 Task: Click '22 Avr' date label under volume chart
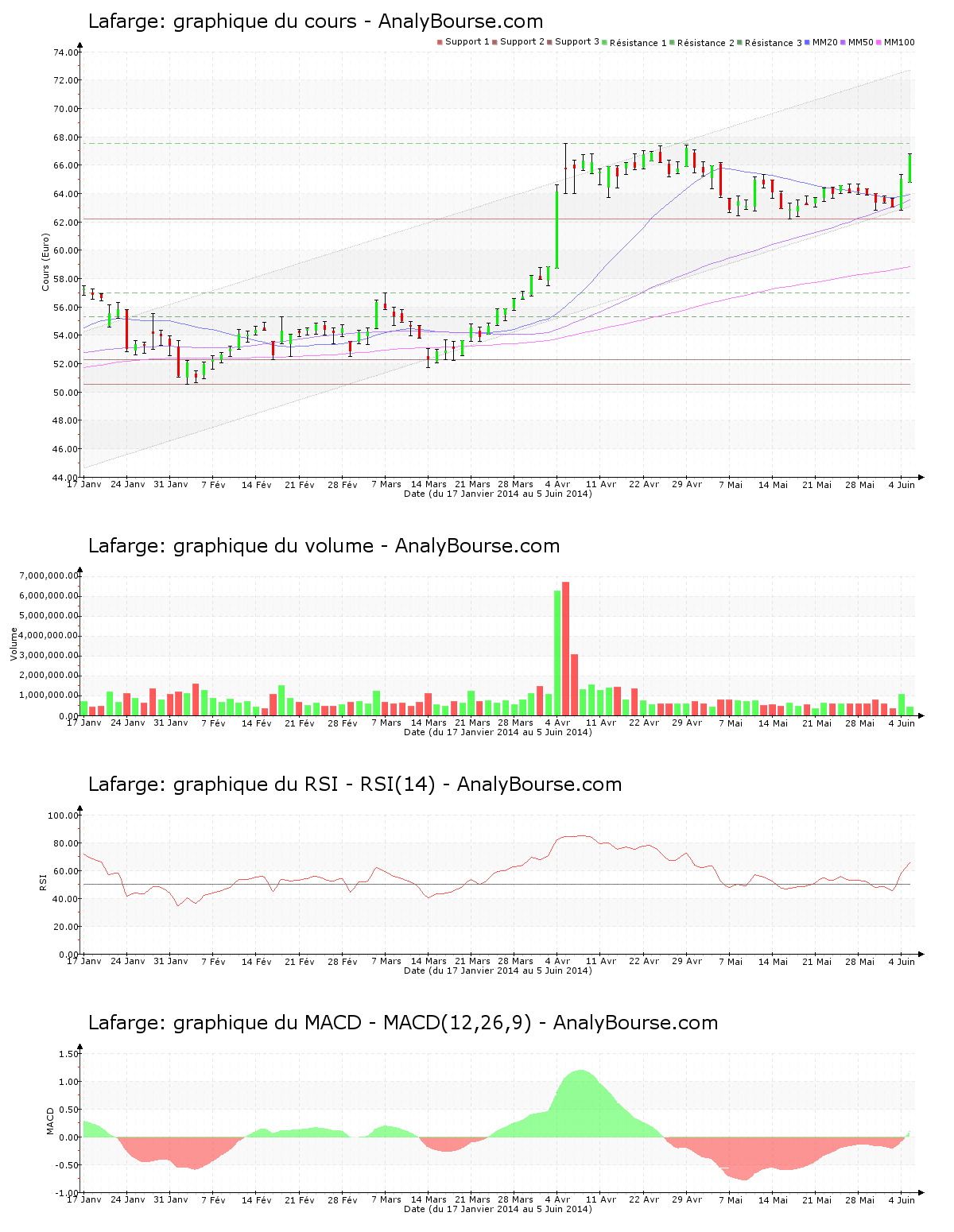click(x=644, y=723)
